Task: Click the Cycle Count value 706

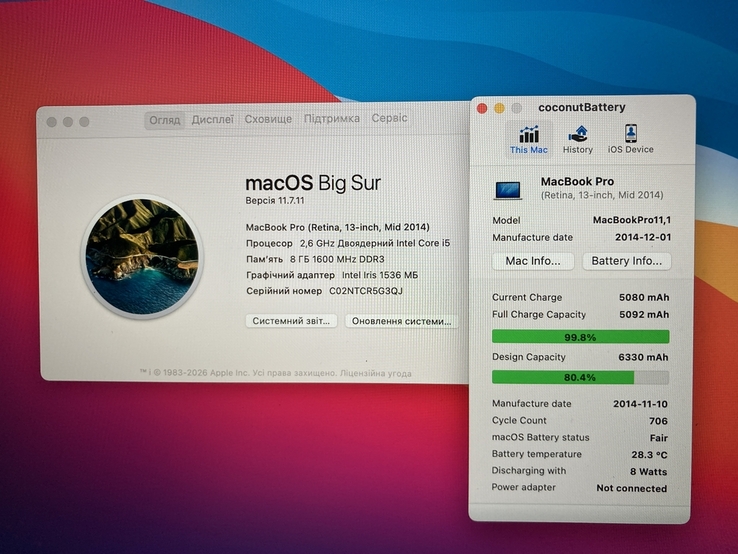Action: (658, 421)
